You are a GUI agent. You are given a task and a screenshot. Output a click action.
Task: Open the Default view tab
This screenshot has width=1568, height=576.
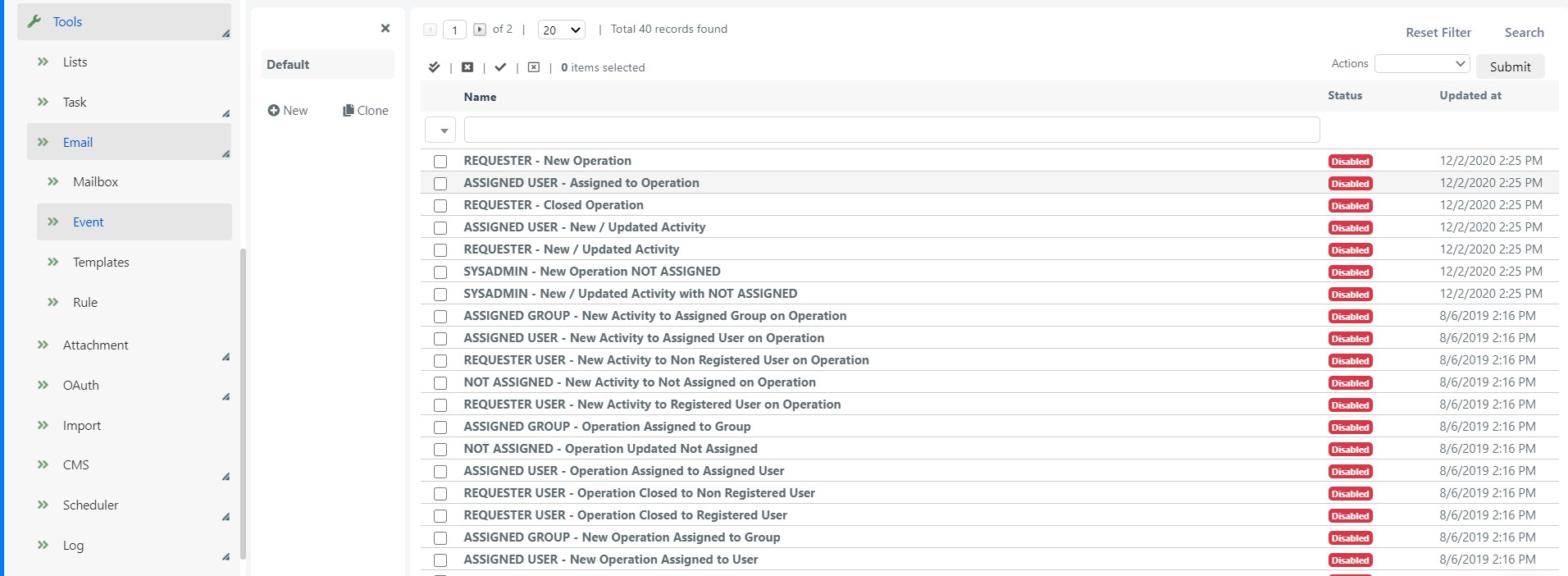tap(327, 64)
